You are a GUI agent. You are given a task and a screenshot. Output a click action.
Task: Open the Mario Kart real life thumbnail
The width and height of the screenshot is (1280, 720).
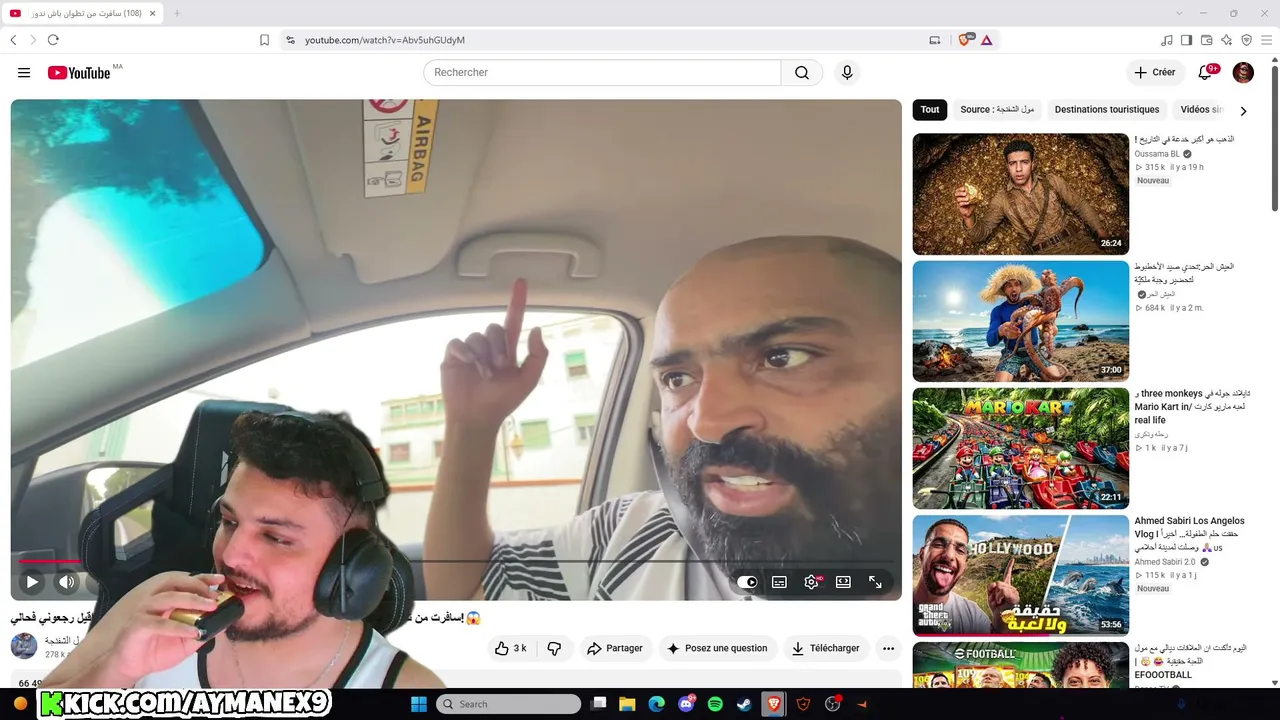(1020, 448)
